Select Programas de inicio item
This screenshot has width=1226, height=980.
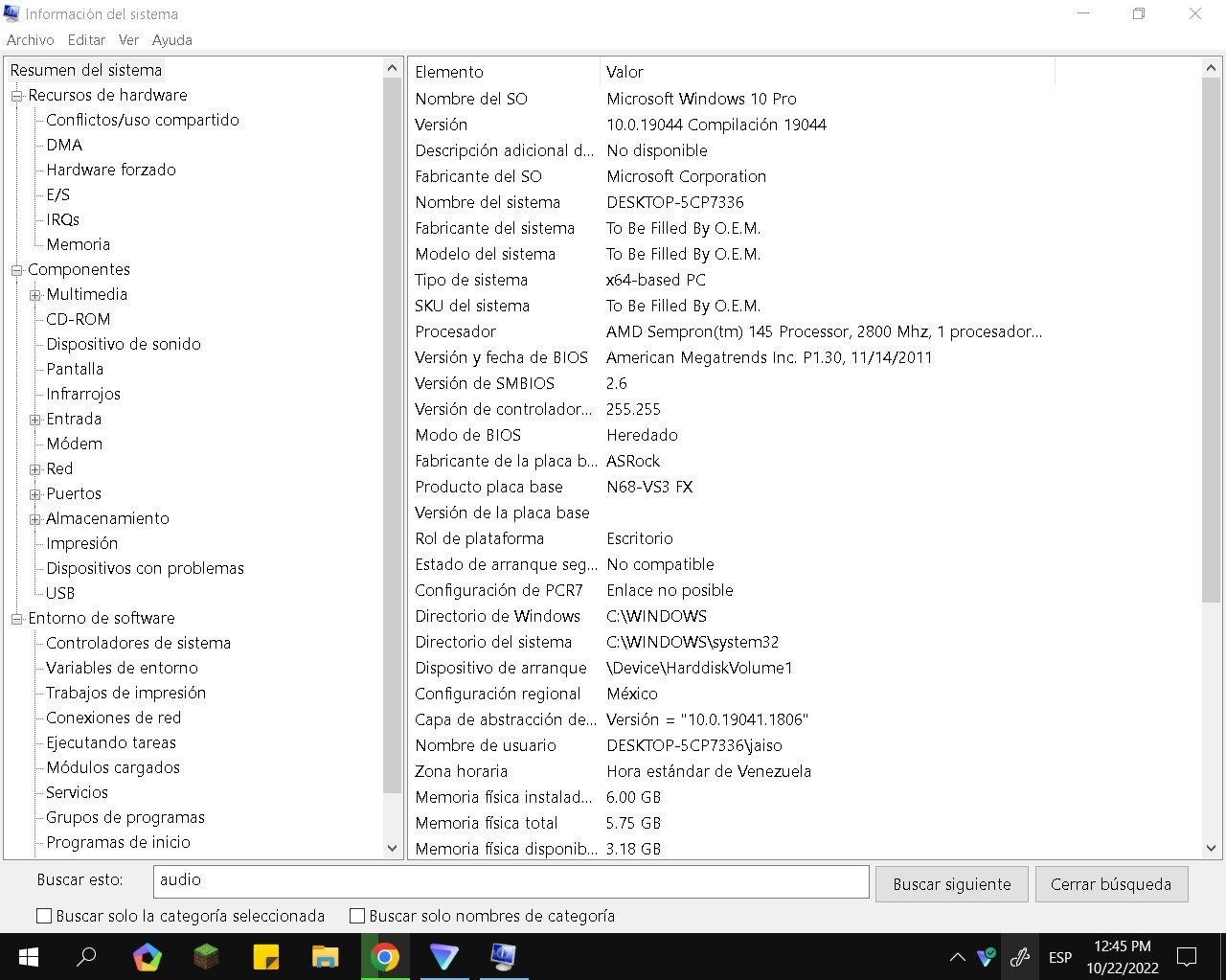118,842
